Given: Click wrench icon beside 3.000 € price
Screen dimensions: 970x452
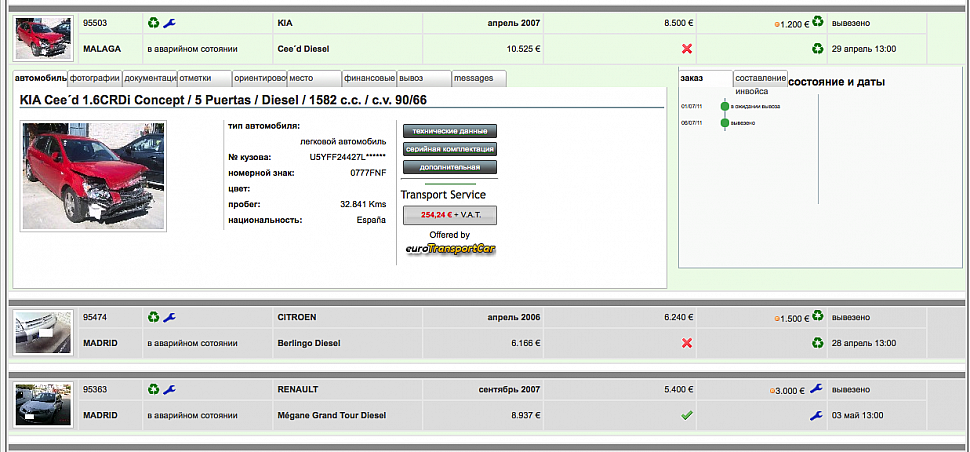Looking at the screenshot, I should tap(817, 389).
